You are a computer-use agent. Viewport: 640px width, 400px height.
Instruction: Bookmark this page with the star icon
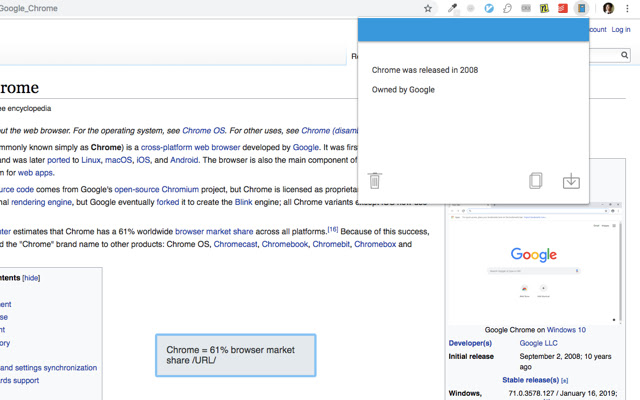[x=427, y=8]
